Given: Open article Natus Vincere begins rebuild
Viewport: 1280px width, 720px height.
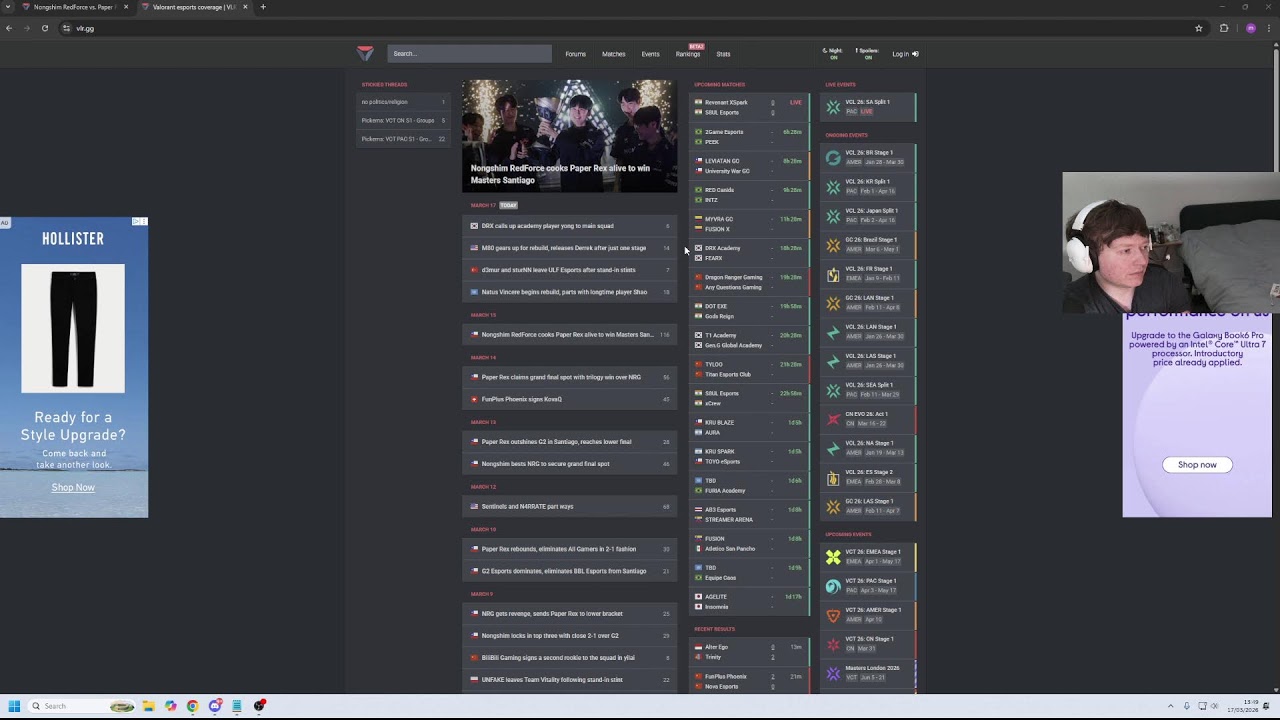Looking at the screenshot, I should [x=570, y=292].
